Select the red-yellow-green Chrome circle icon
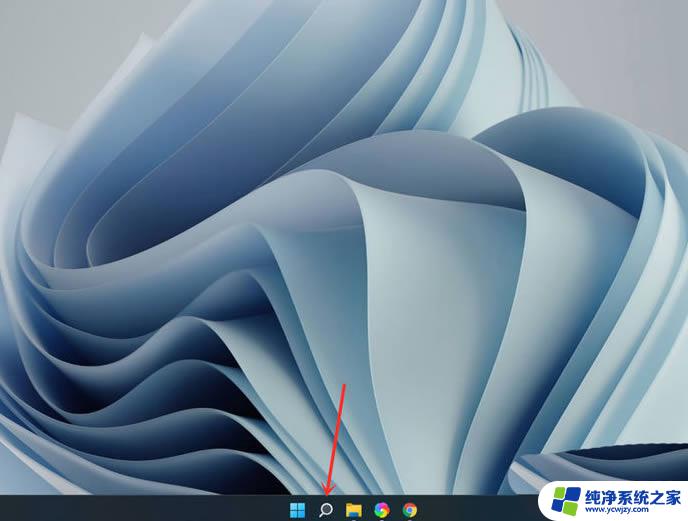Screen dimensions: 688x521 pyautogui.click(x=409, y=510)
